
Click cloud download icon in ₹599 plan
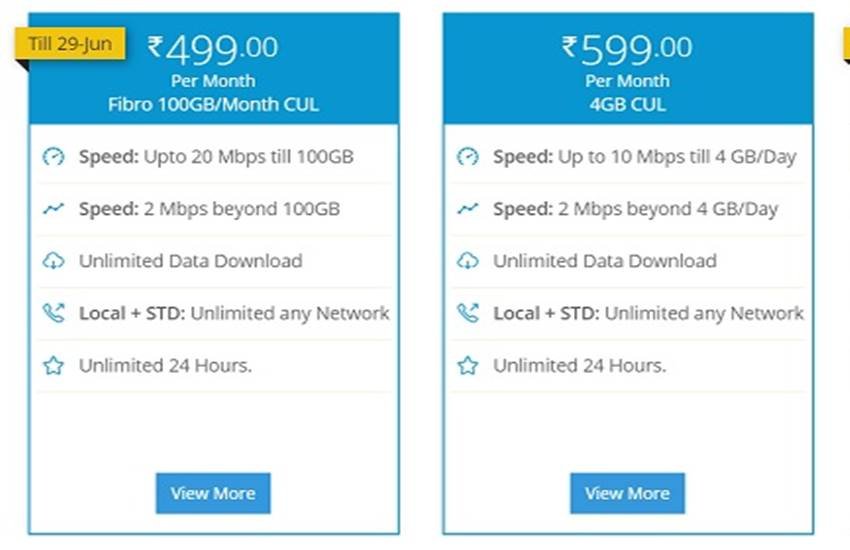(467, 261)
